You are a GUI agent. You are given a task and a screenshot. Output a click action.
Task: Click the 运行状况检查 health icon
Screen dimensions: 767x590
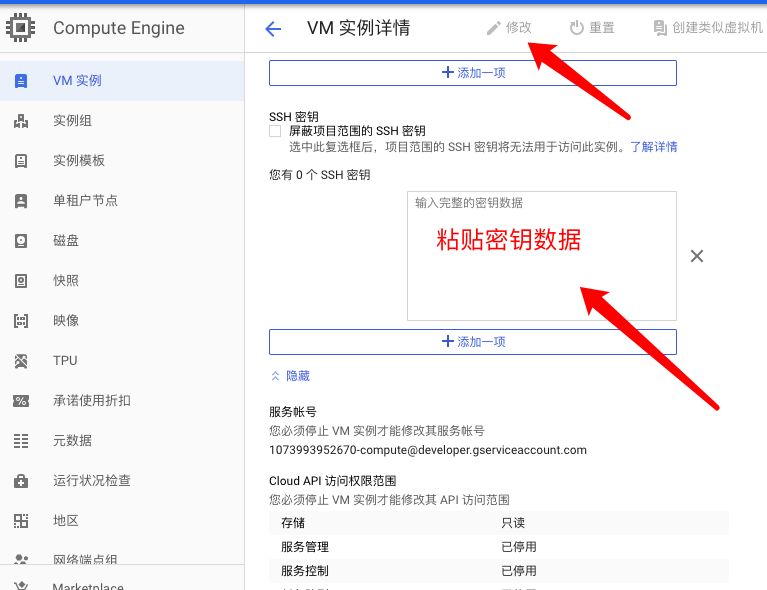pos(21,481)
